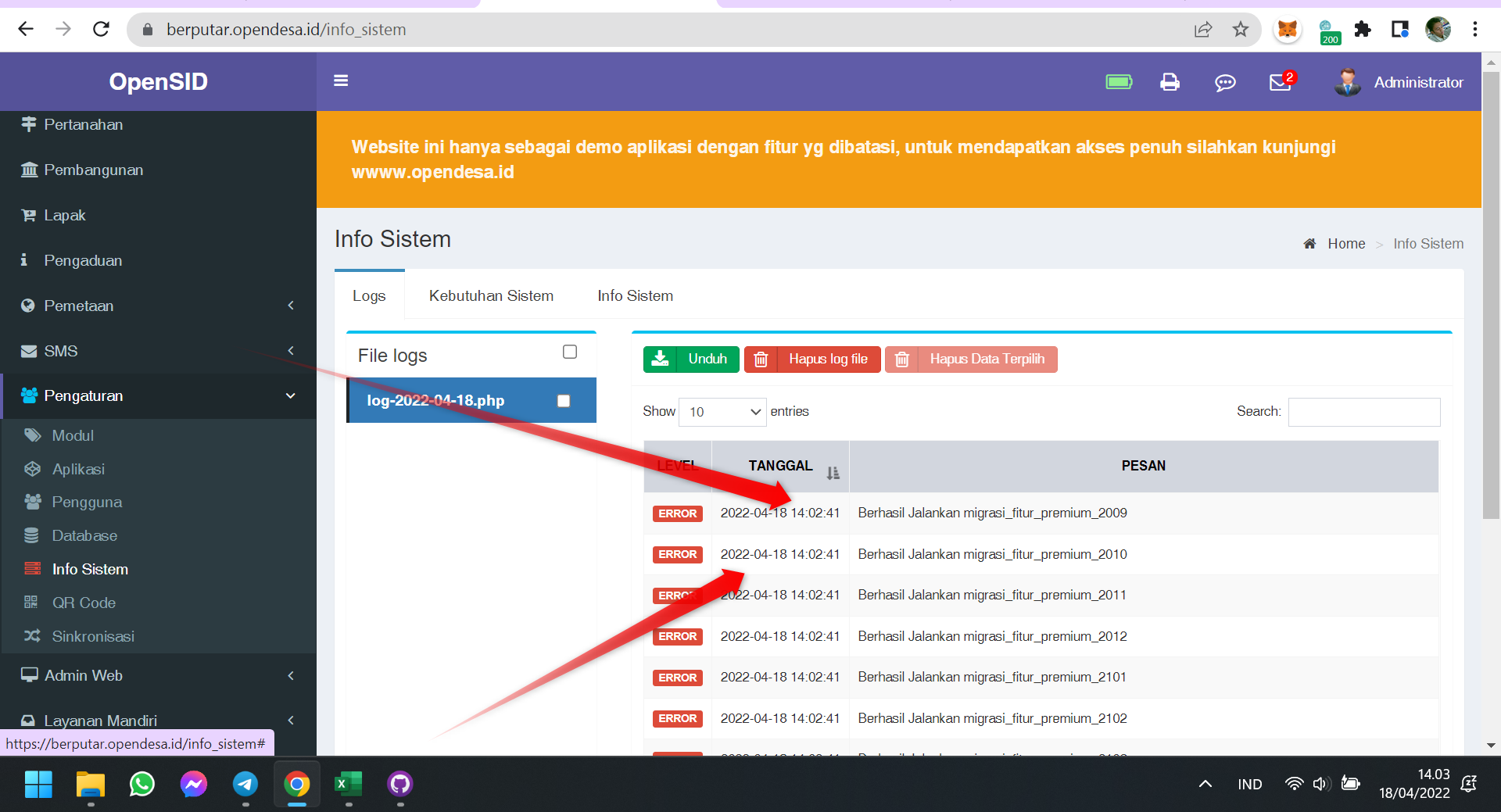Click the green Unduh button
The image size is (1501, 812).
(691, 359)
